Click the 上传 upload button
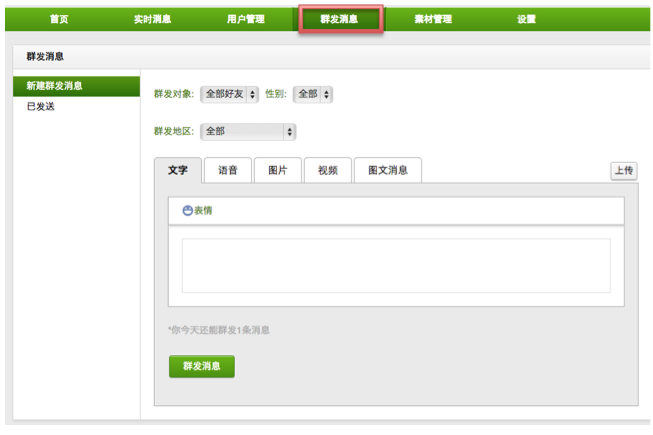Image resolution: width=653 pixels, height=435 pixels. click(x=623, y=171)
